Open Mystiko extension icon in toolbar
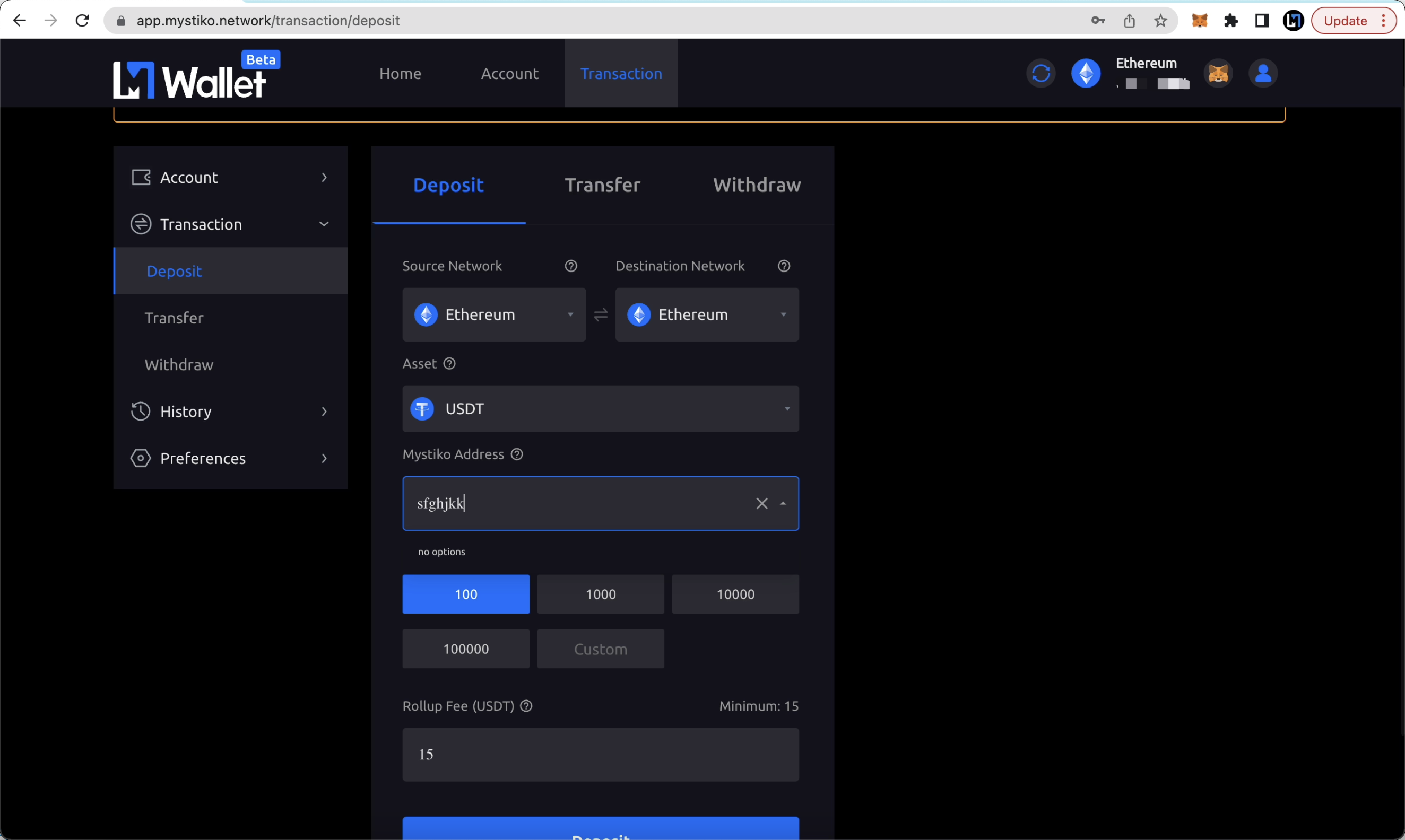The width and height of the screenshot is (1405, 840). [x=1293, y=21]
